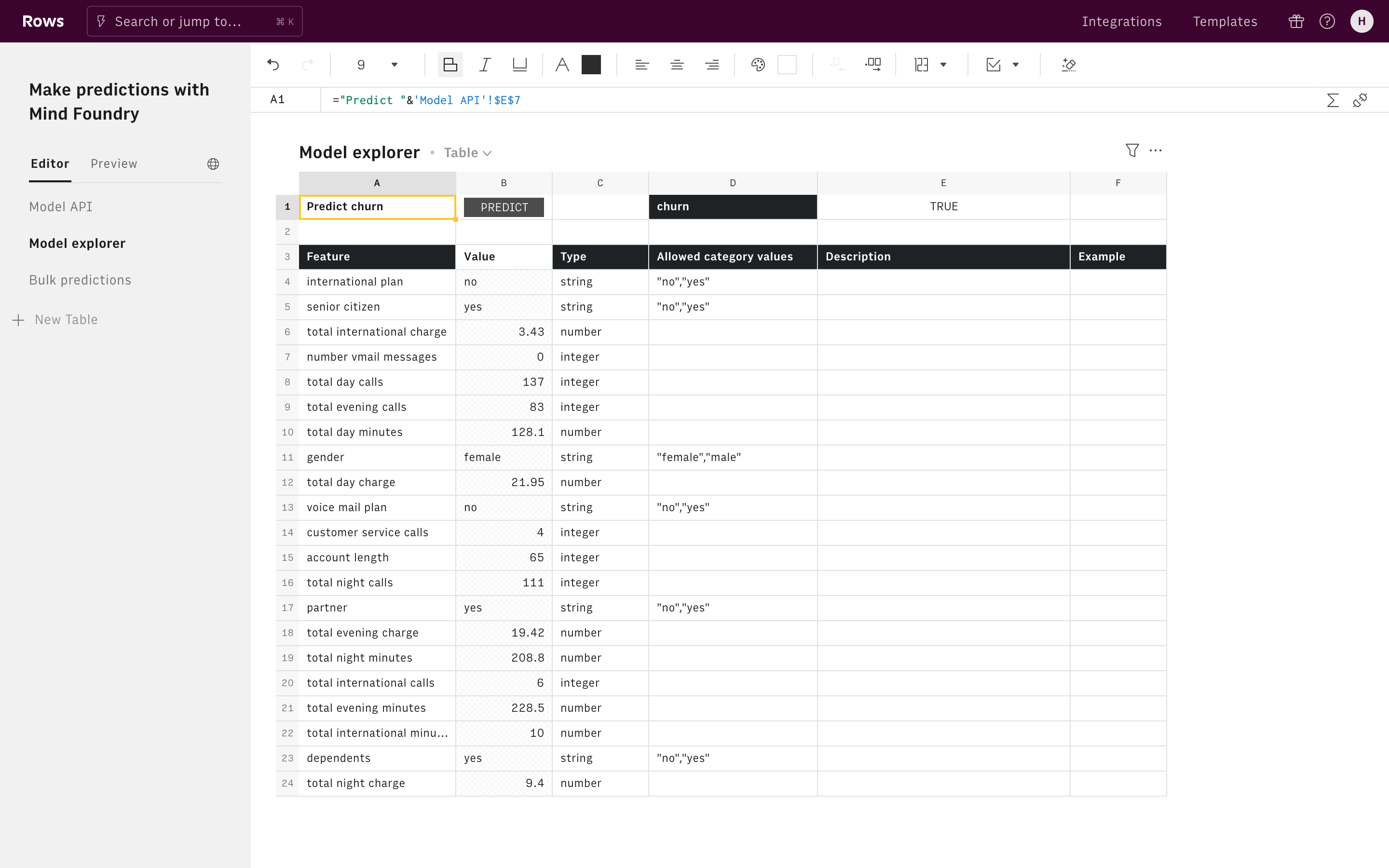Expand the borders dropdown arrow
Image resolution: width=1389 pixels, height=868 pixels.
[943, 65]
